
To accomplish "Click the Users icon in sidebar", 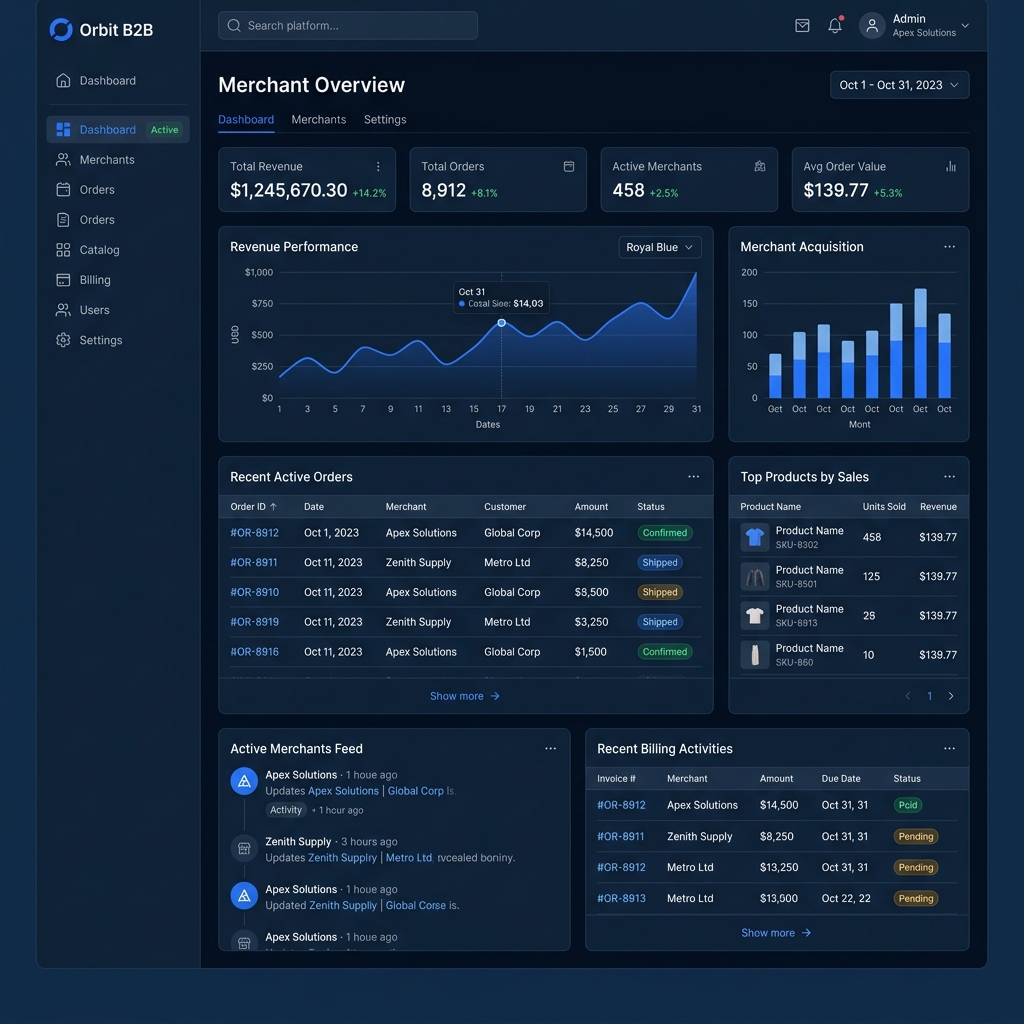I will pos(63,310).
